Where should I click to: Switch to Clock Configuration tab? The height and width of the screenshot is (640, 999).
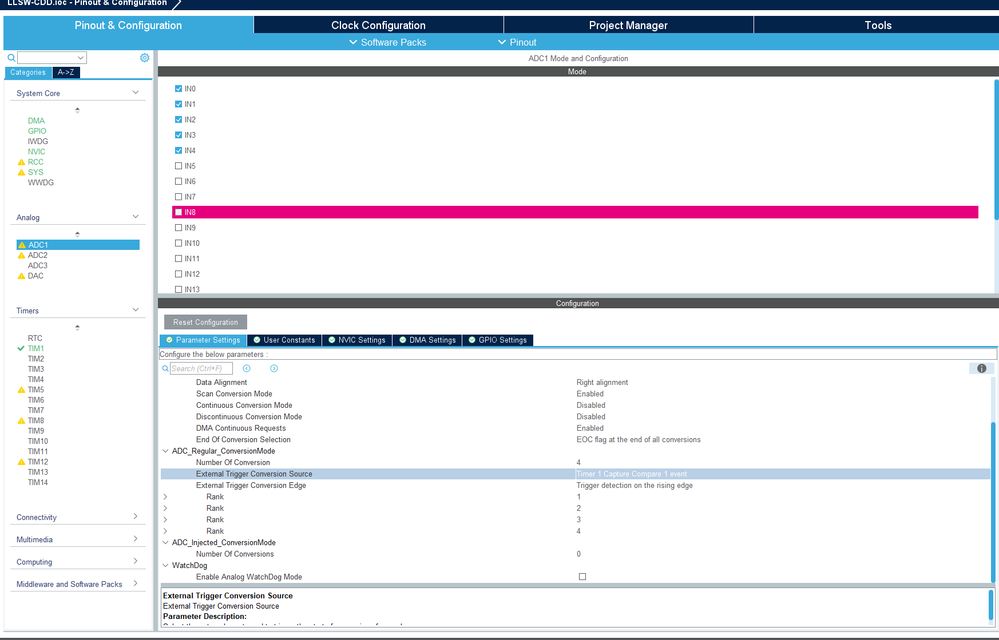tap(378, 25)
